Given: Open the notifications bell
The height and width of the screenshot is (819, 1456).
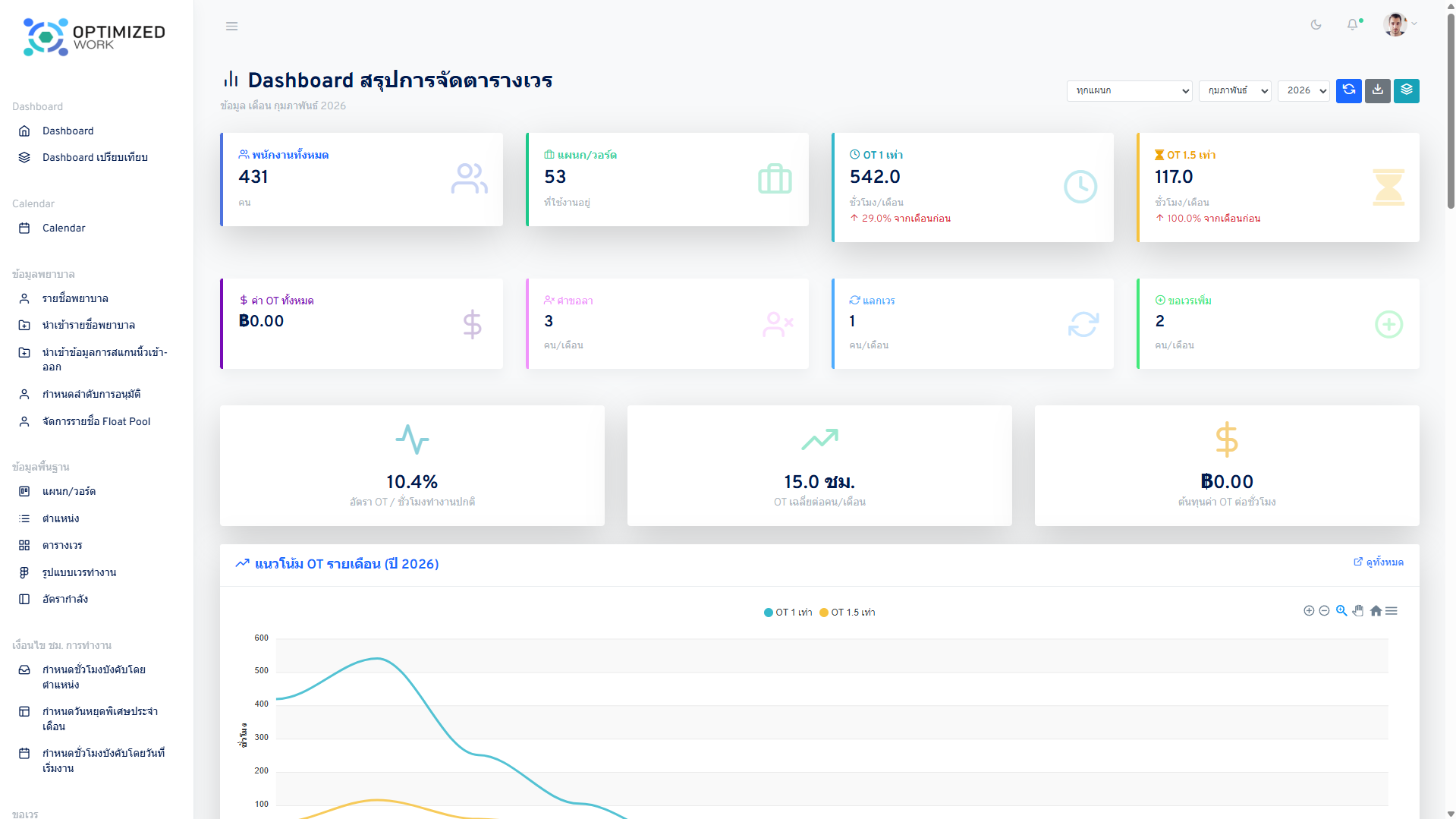Looking at the screenshot, I should [1353, 25].
